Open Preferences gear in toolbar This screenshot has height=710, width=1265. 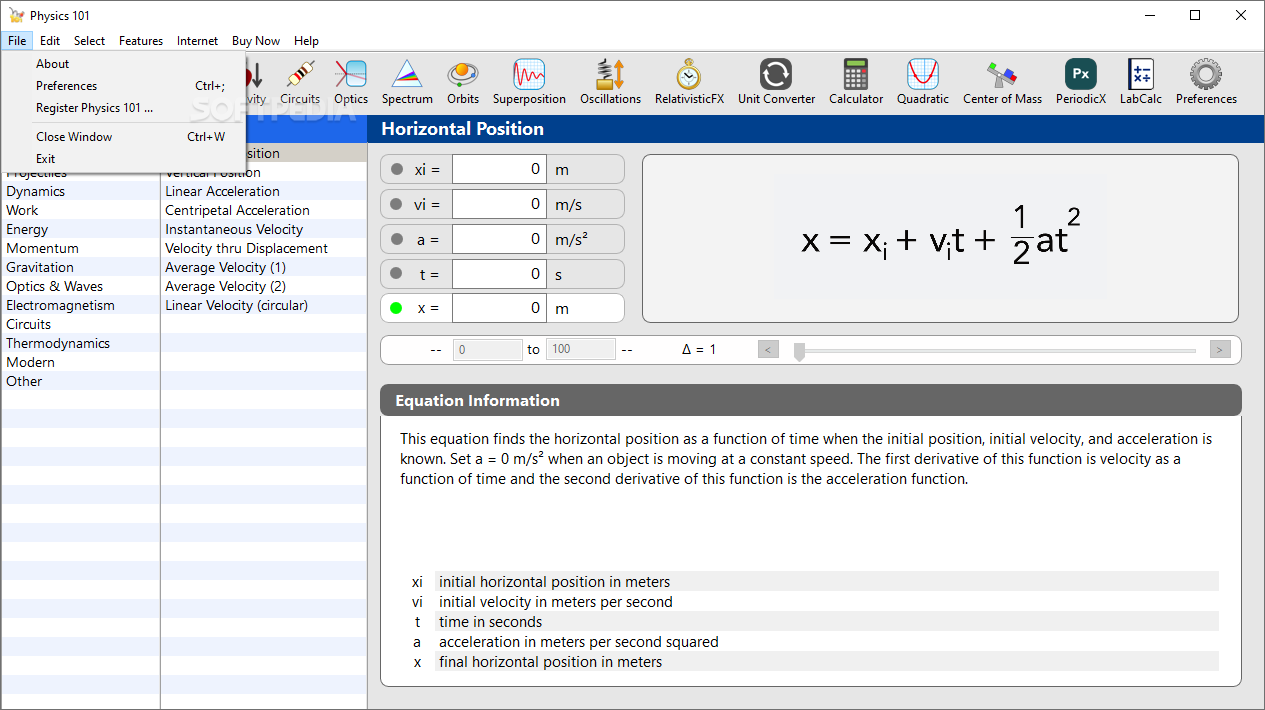pyautogui.click(x=1206, y=82)
